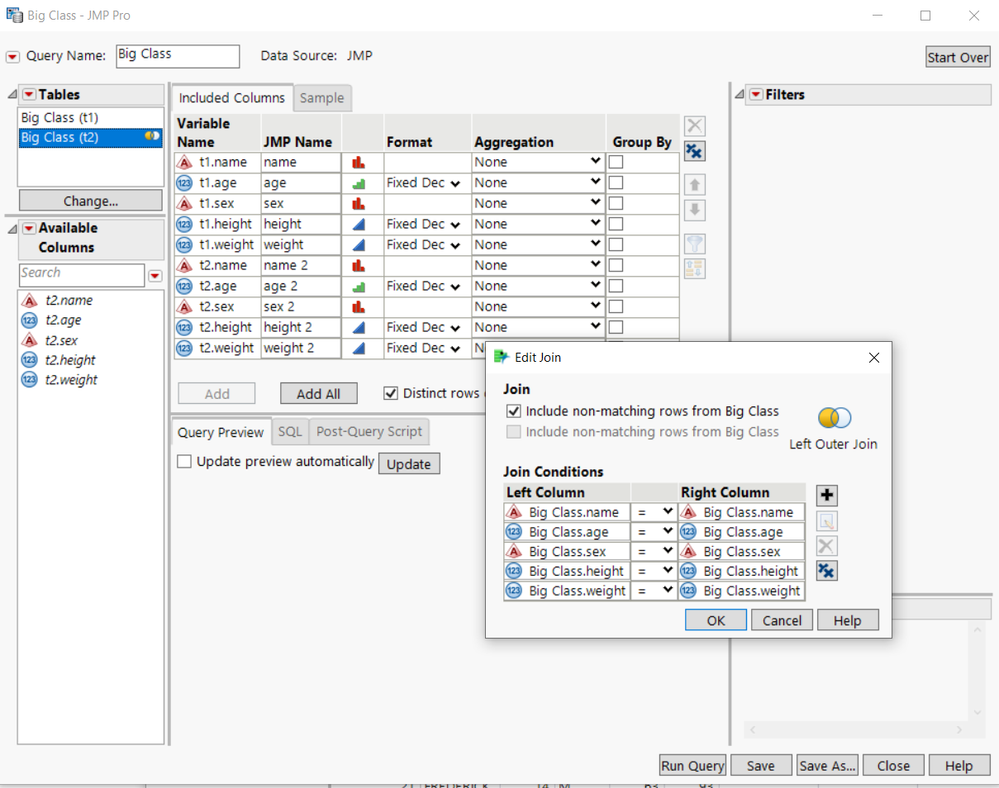Open Aggregation dropdown for t1.weight
Image resolution: width=999 pixels, height=788 pixels.
(537, 245)
